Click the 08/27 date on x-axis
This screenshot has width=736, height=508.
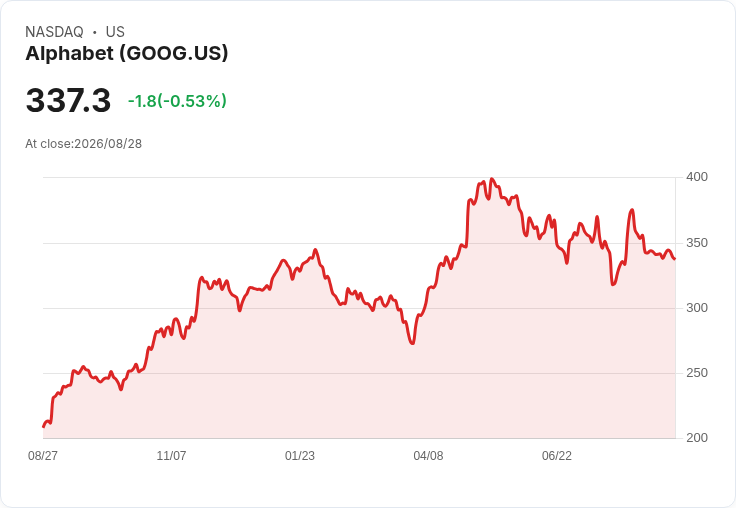click(x=43, y=456)
